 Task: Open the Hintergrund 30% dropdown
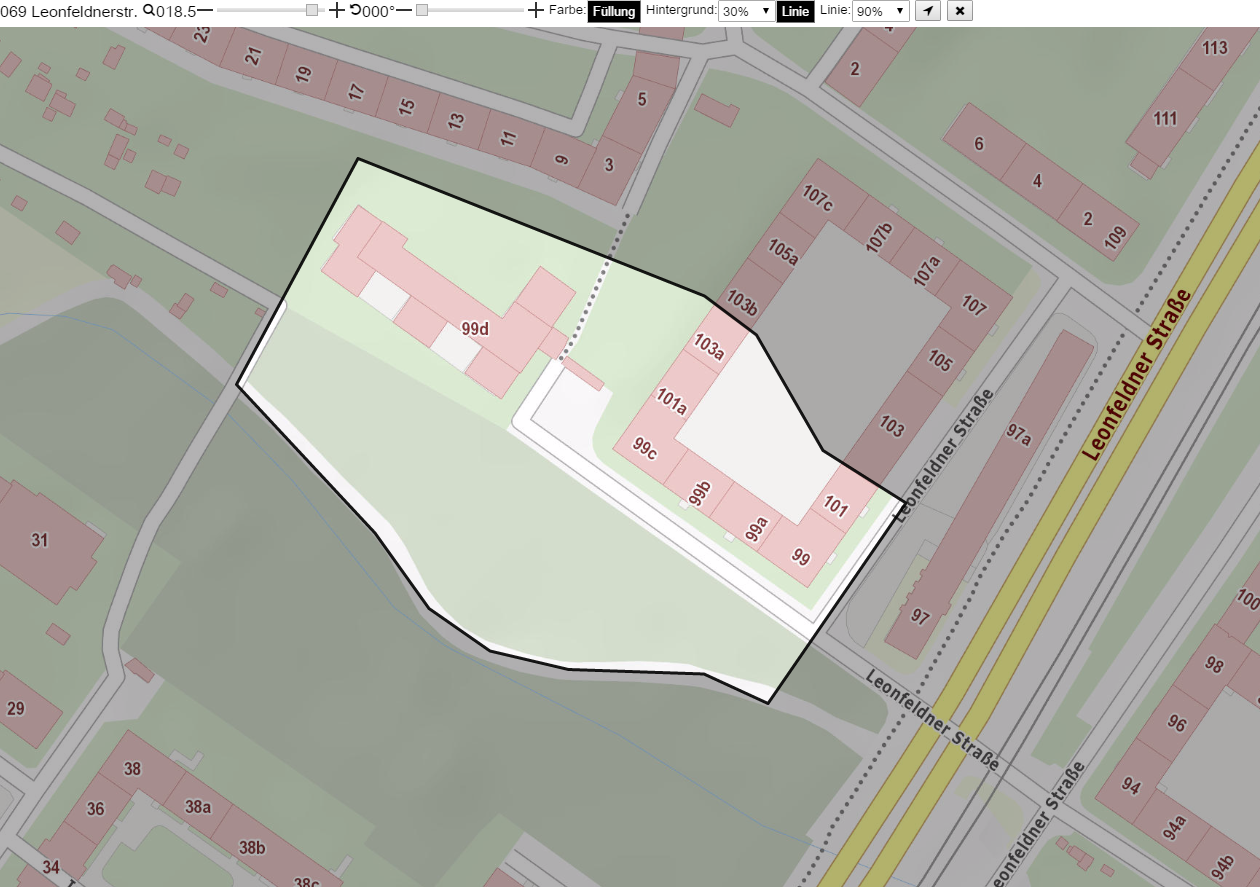click(x=746, y=11)
